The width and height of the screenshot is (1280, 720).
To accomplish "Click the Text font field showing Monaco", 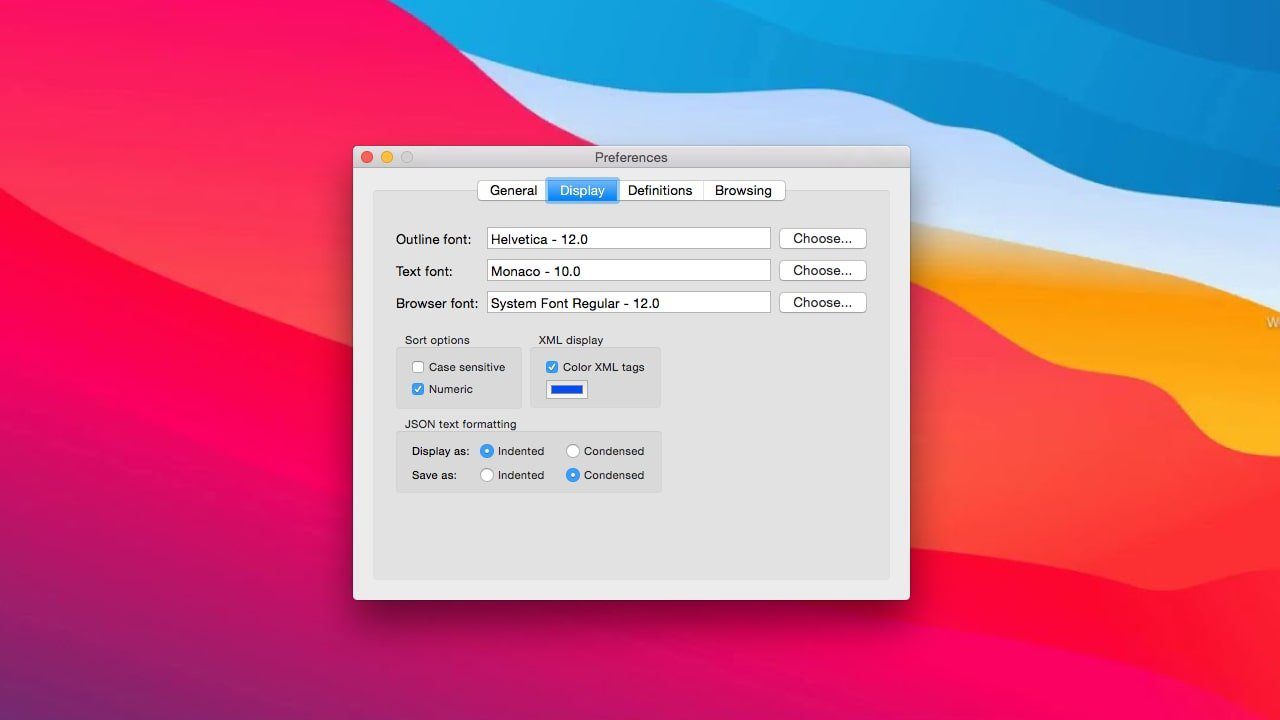I will point(628,271).
